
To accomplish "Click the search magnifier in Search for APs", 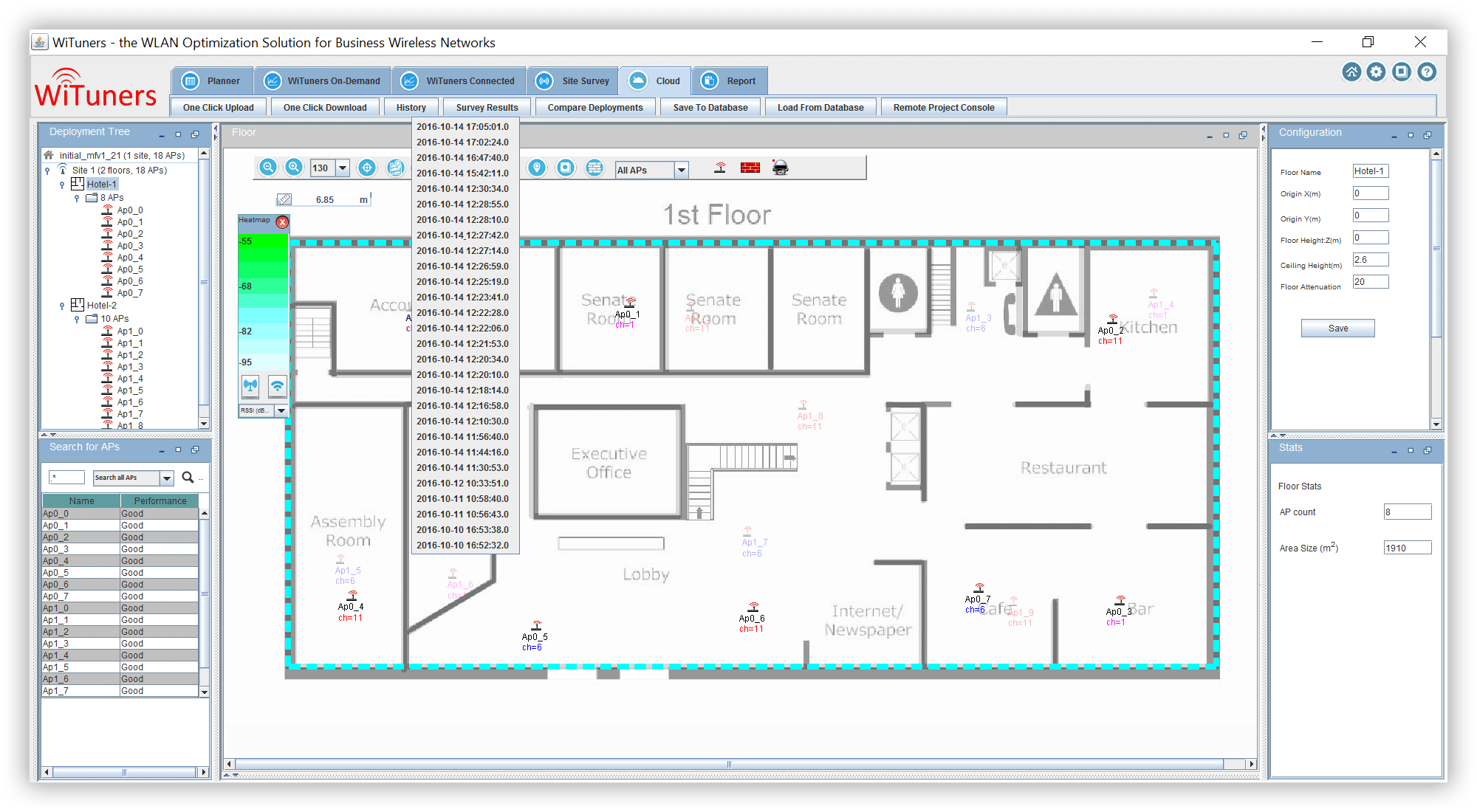I will tap(188, 478).
